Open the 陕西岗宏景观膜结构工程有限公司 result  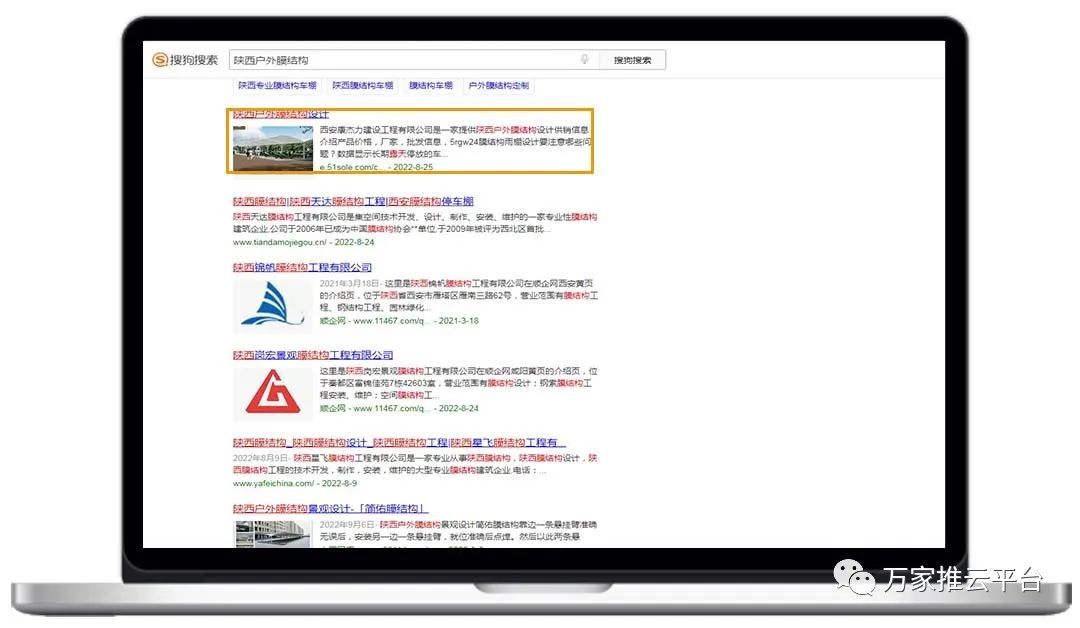pyautogui.click(x=313, y=355)
